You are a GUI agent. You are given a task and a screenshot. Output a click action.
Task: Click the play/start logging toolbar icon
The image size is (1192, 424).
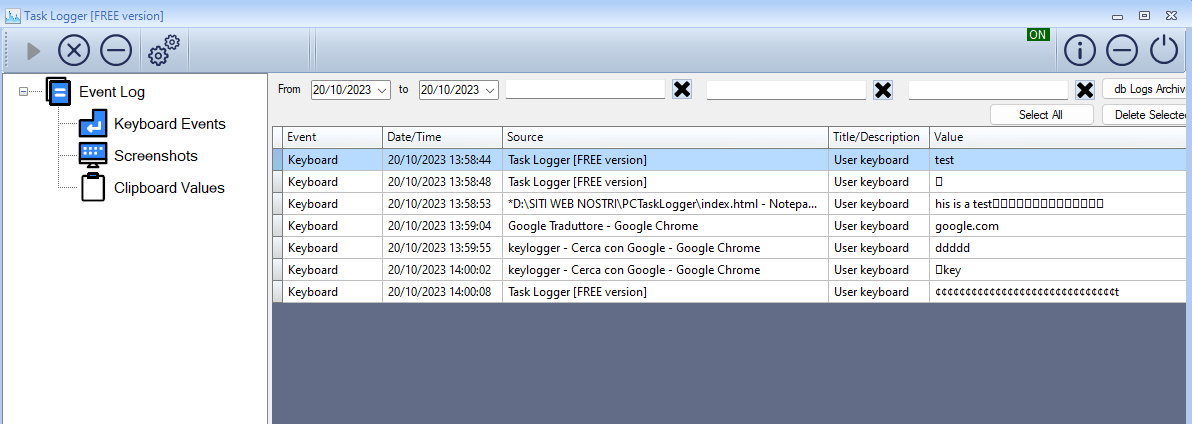click(33, 50)
